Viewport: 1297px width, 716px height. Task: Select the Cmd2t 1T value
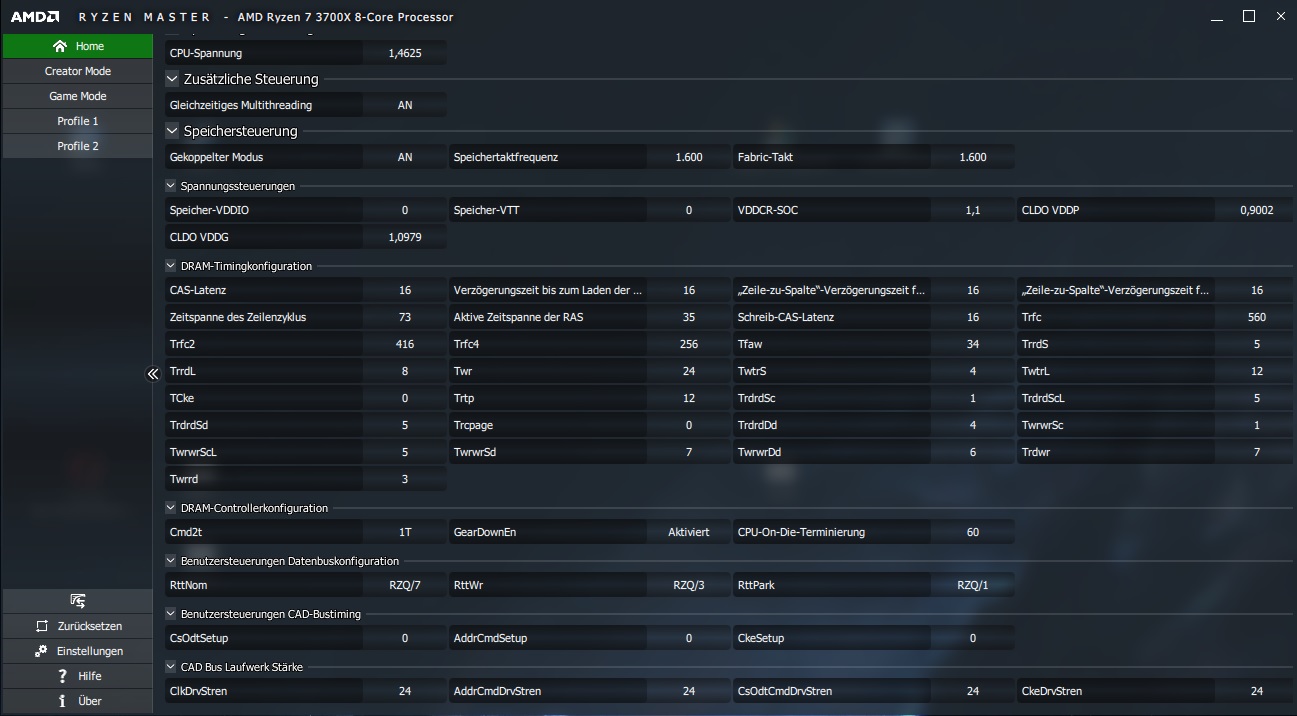tap(405, 532)
